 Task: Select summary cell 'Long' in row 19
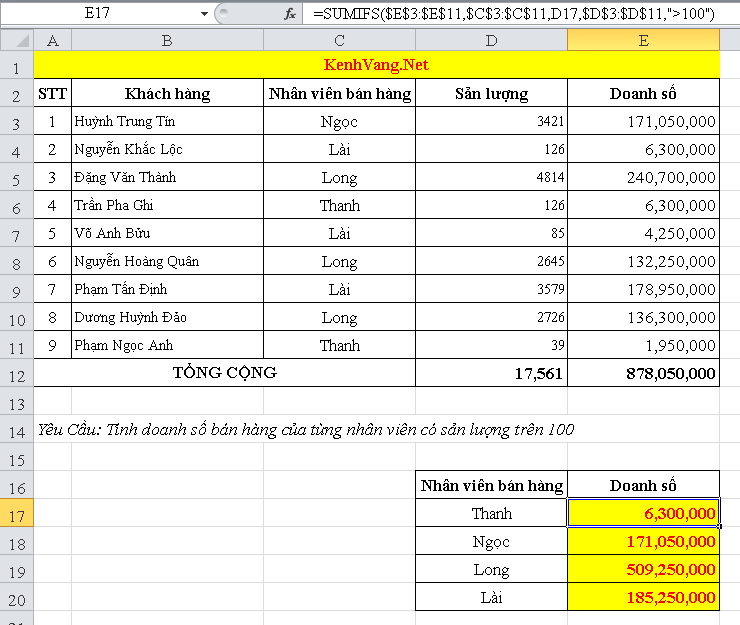pos(491,569)
